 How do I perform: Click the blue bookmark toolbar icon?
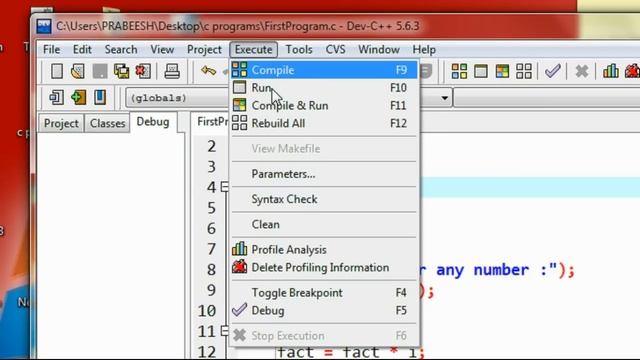coord(100,97)
